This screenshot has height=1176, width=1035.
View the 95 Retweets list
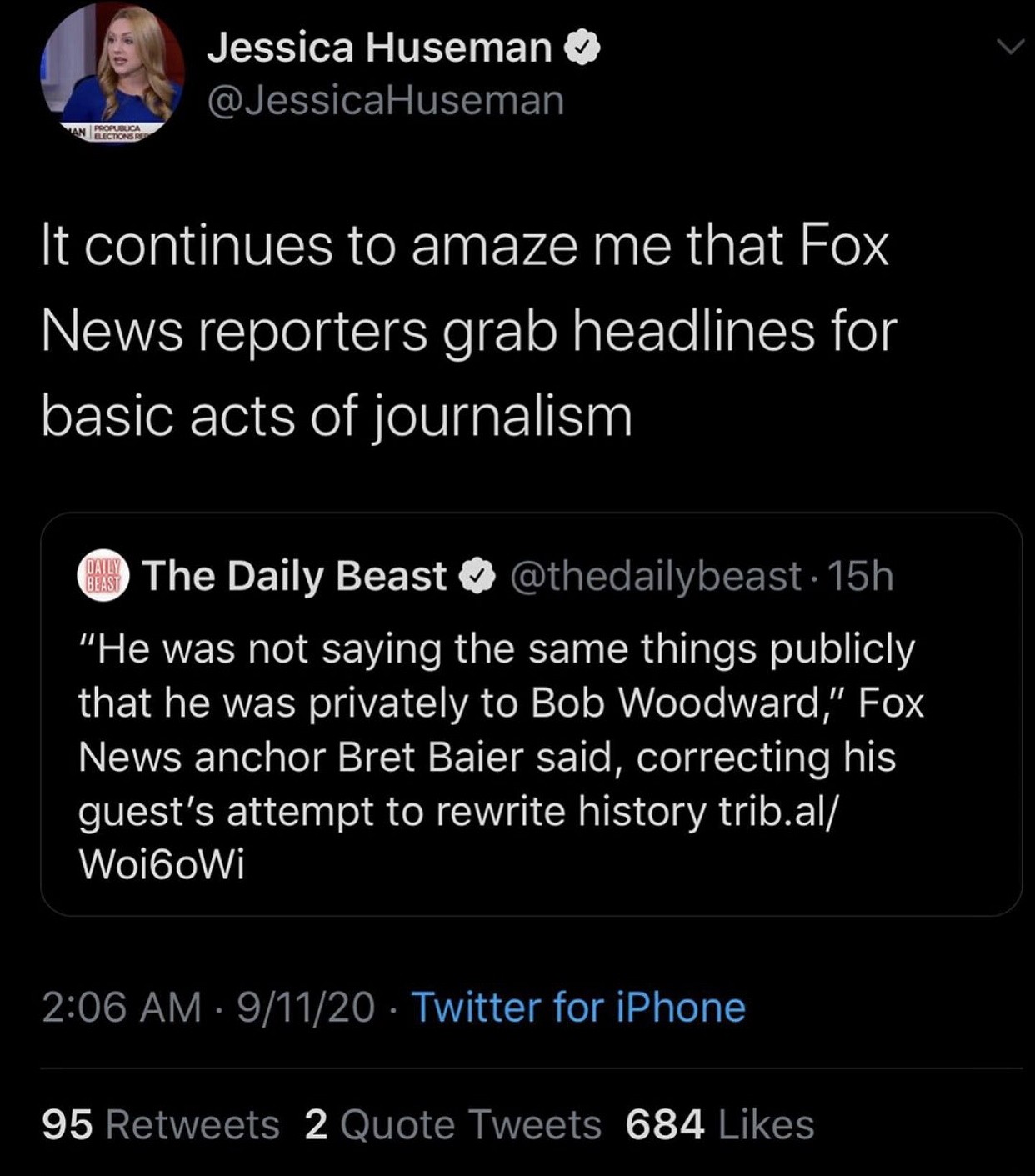(161, 1124)
